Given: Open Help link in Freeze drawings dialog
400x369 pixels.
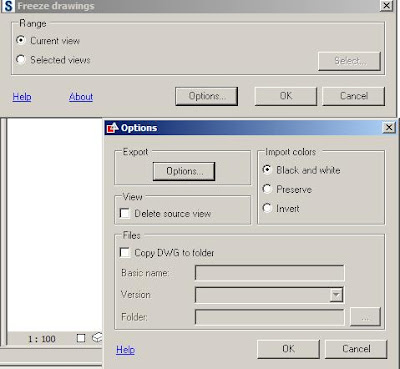Looking at the screenshot, I should tap(22, 97).
